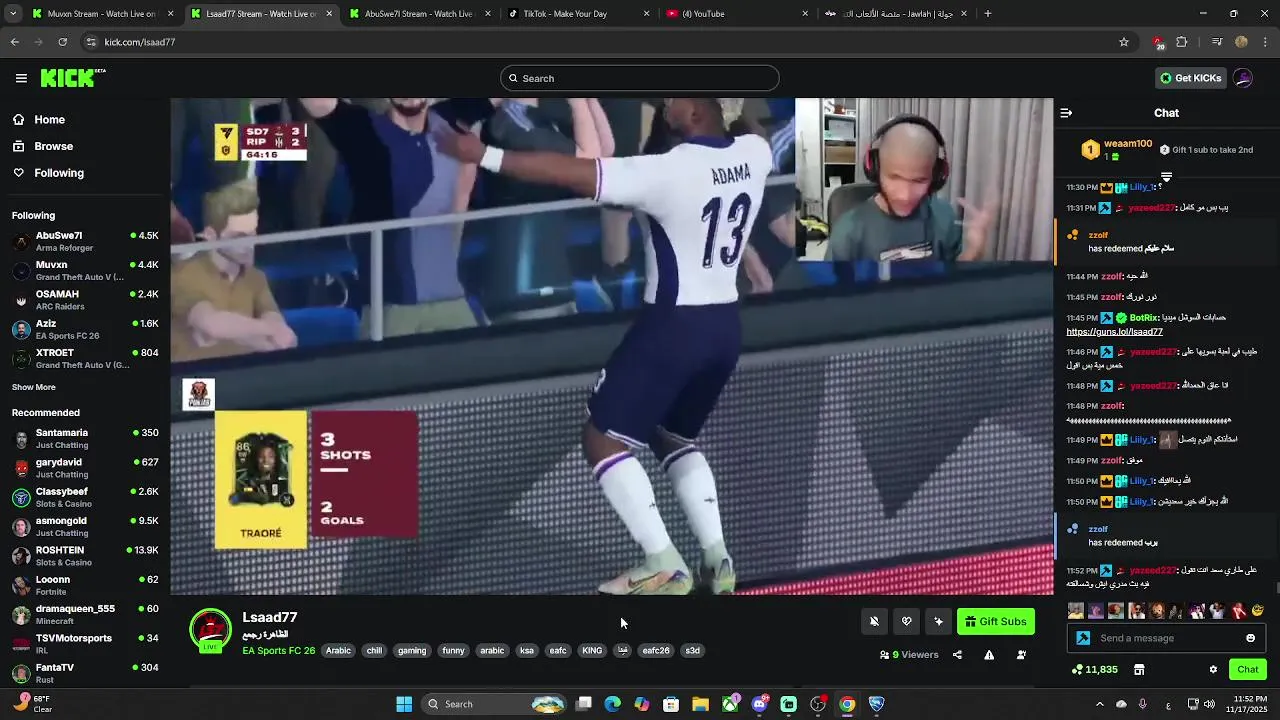Collapse the chat panel using arrow icon
The image size is (1280, 720).
1066,113
